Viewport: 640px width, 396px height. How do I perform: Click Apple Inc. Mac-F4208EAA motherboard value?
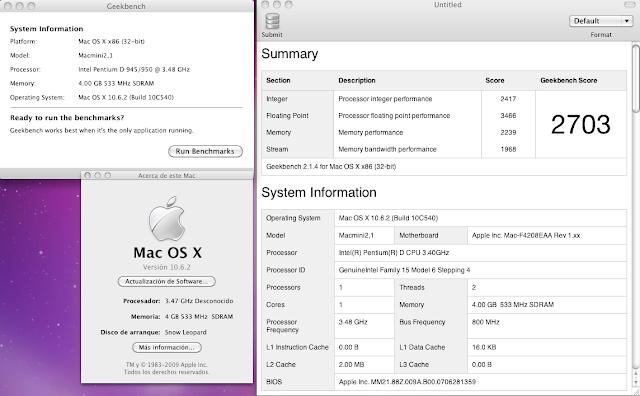point(526,235)
